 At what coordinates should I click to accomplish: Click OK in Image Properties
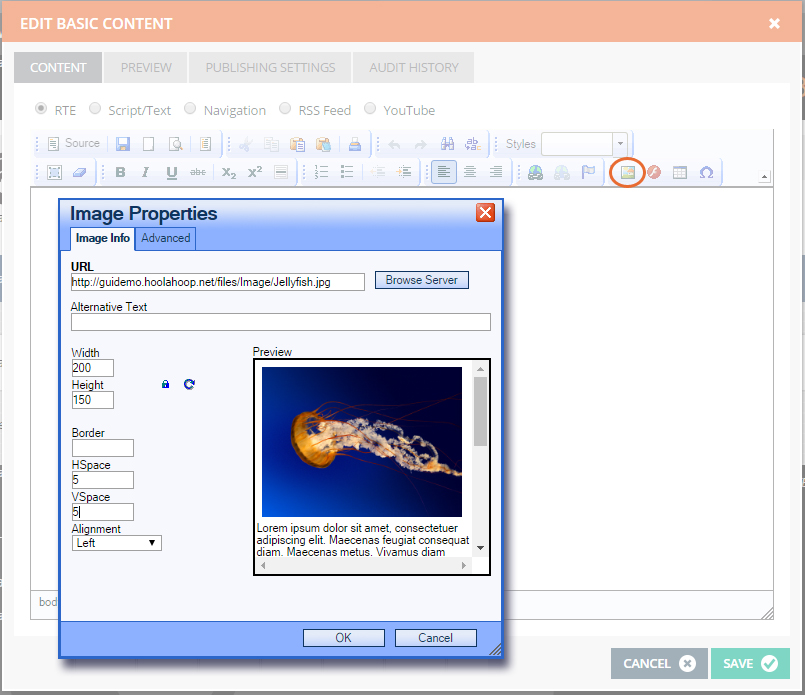click(x=343, y=638)
